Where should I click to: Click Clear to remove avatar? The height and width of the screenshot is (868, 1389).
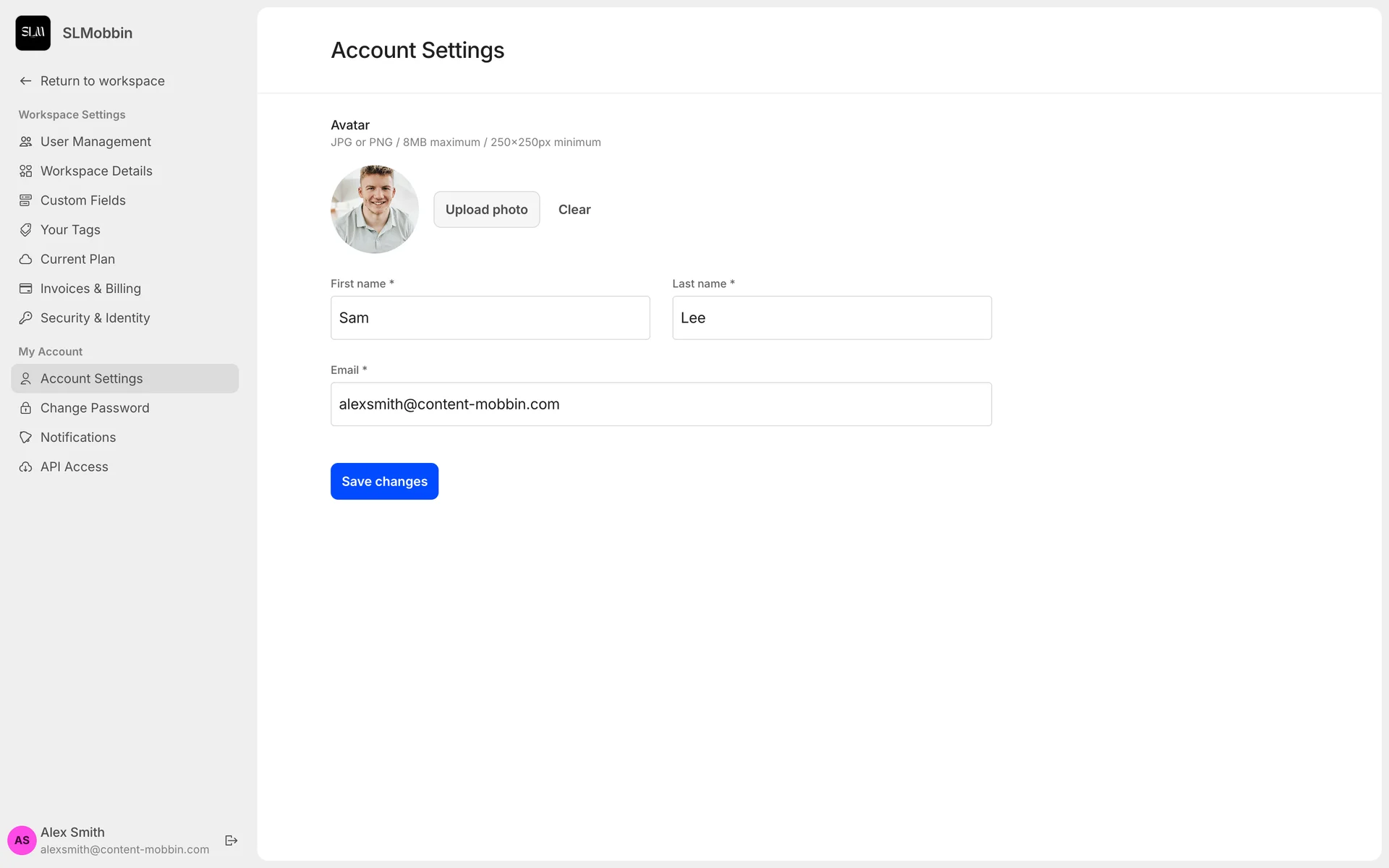click(x=574, y=210)
